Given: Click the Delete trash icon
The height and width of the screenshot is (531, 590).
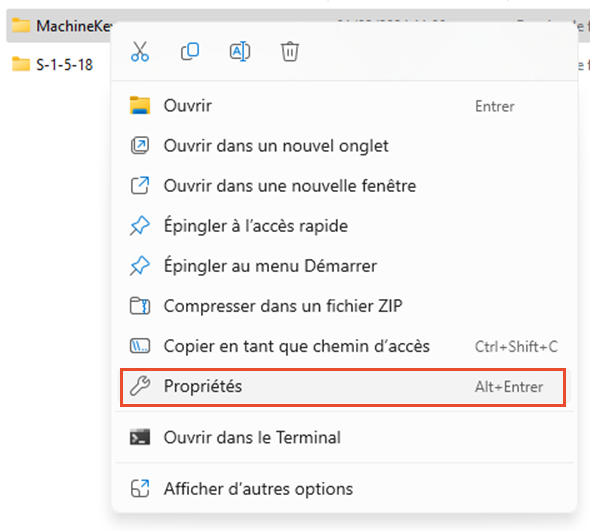Looking at the screenshot, I should point(290,52).
